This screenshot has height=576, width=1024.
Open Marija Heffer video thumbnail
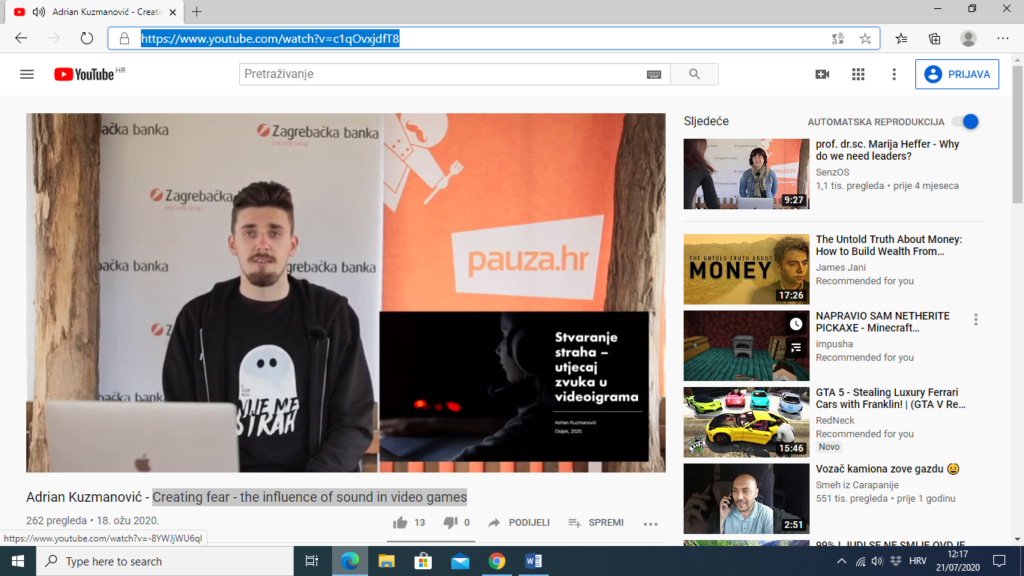click(x=746, y=174)
